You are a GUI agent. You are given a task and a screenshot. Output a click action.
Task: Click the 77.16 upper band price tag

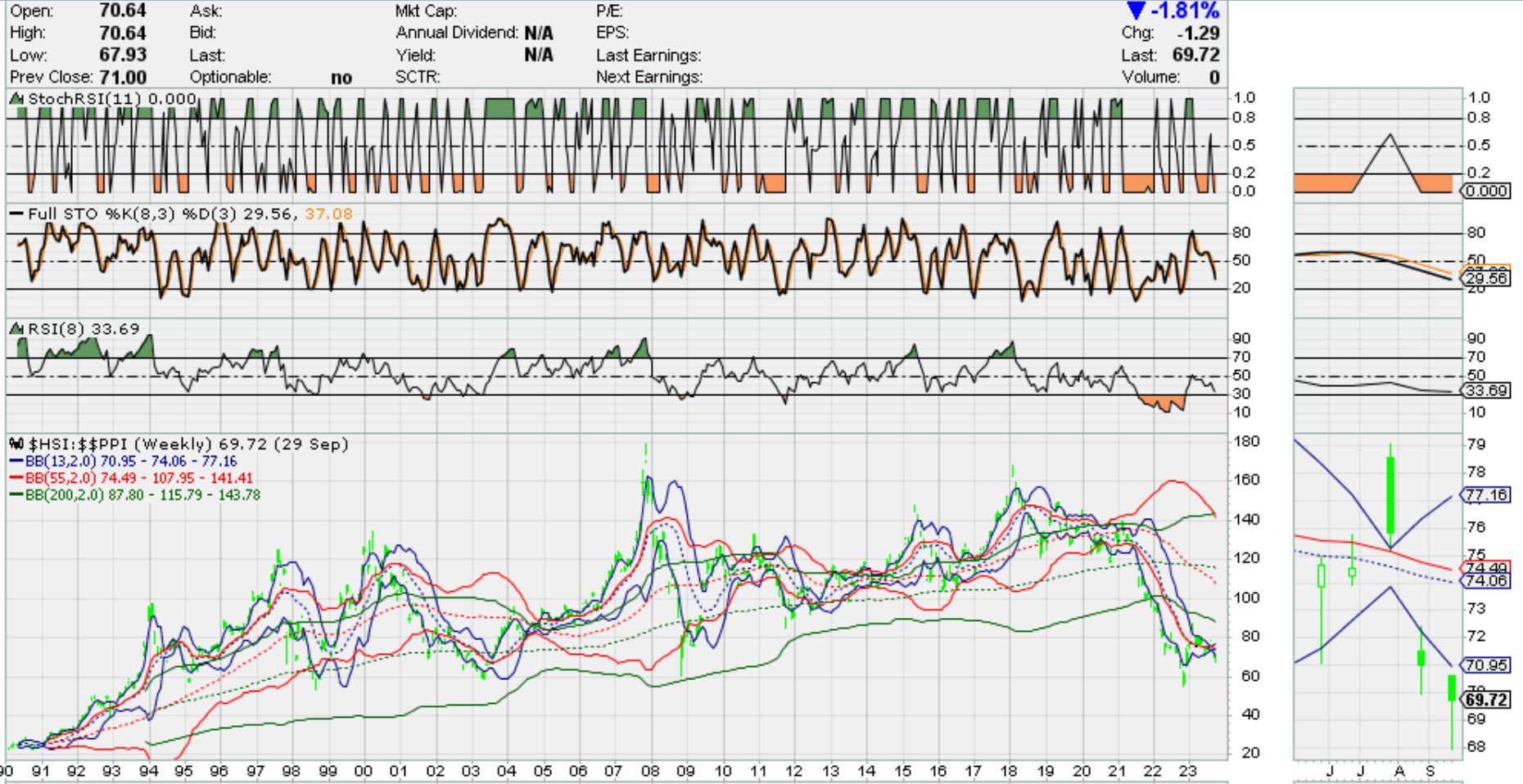1486,495
